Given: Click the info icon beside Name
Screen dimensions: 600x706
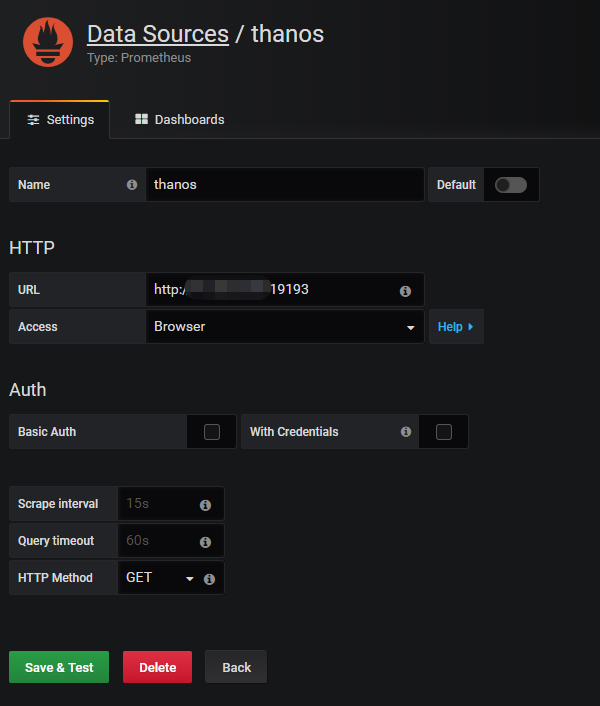Looking at the screenshot, I should tap(132, 185).
